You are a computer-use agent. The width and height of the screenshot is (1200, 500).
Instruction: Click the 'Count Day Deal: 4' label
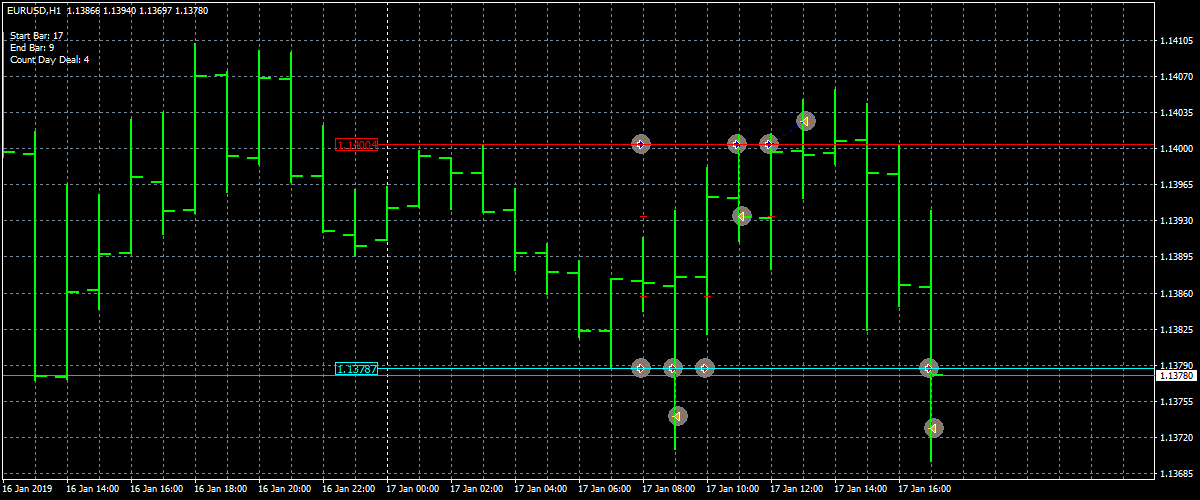(50, 60)
